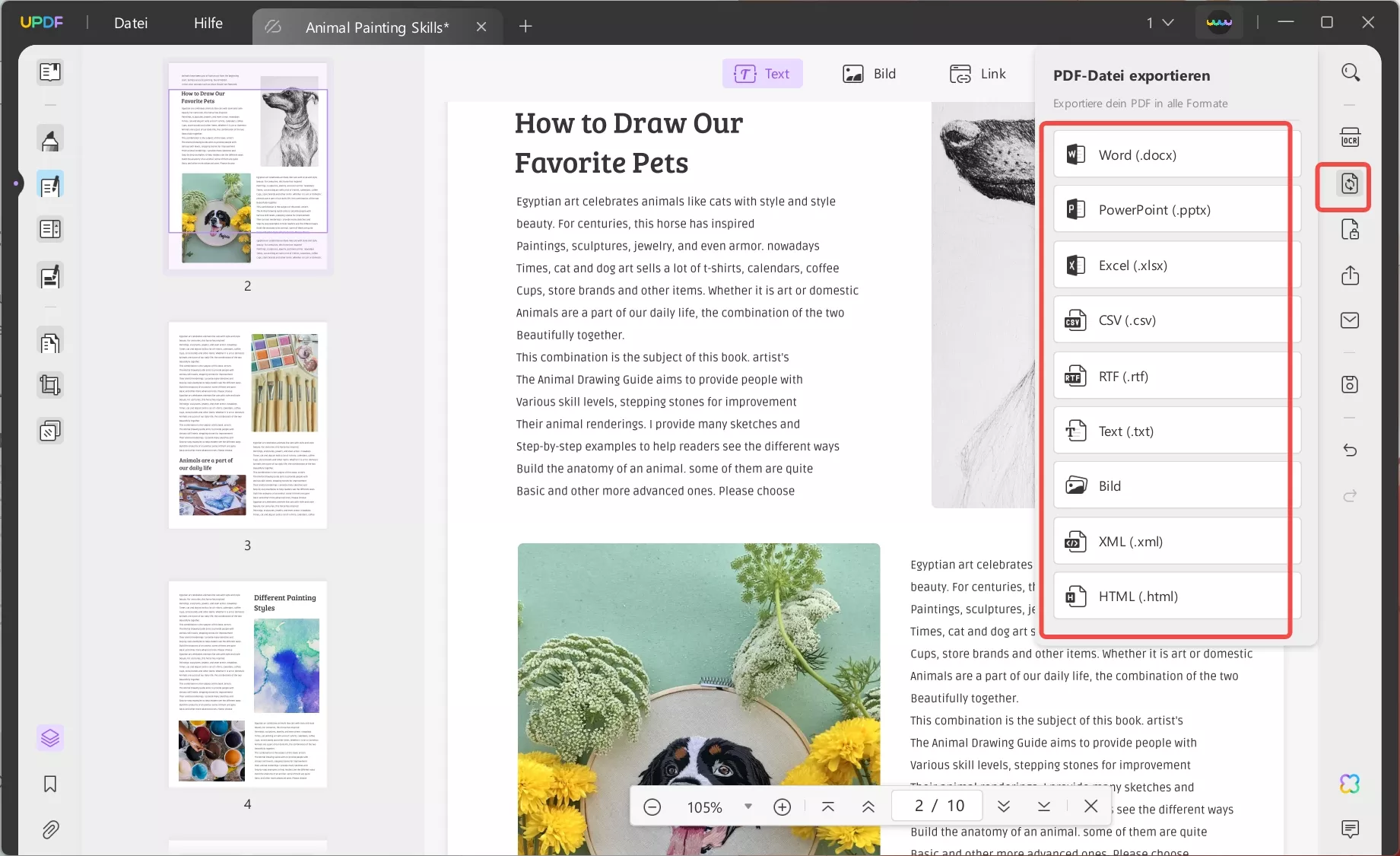Open the Fill & Sign form tool
The height and width of the screenshot is (856, 1400).
(50, 276)
